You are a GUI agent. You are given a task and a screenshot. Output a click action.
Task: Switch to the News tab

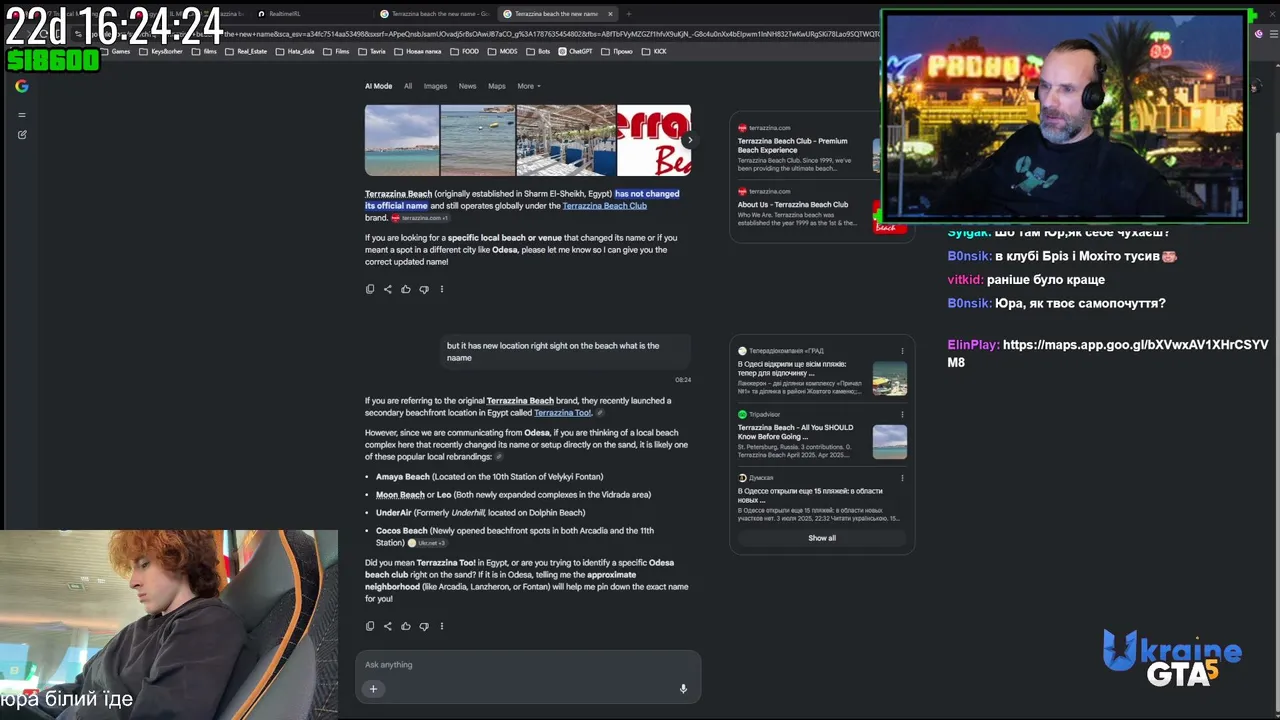pyautogui.click(x=467, y=86)
